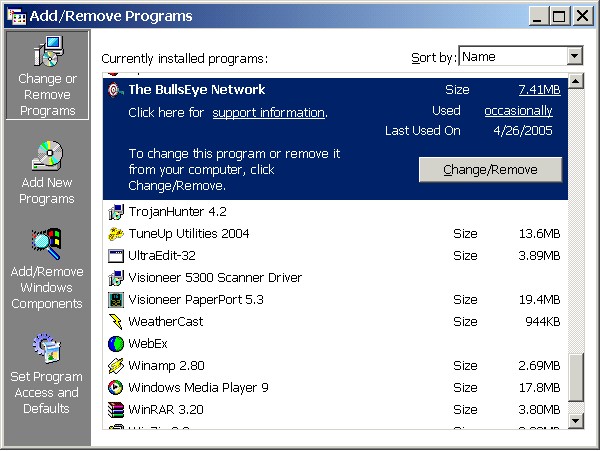This screenshot has height=451, width=600.
Task: Click the Sort by dropdown arrow
Action: click(574, 57)
